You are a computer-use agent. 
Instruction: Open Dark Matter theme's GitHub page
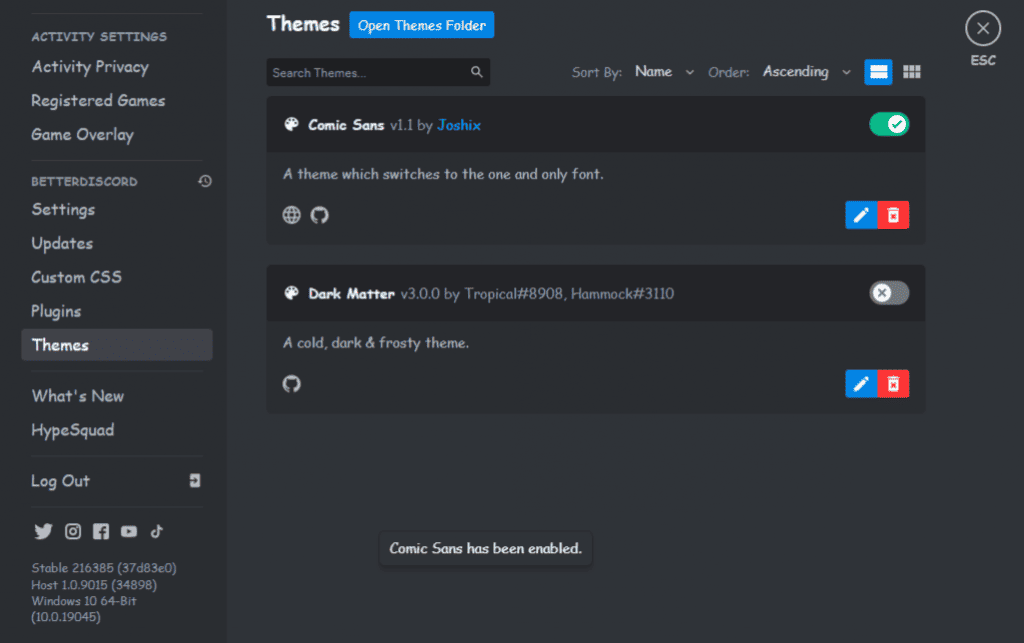(x=291, y=383)
